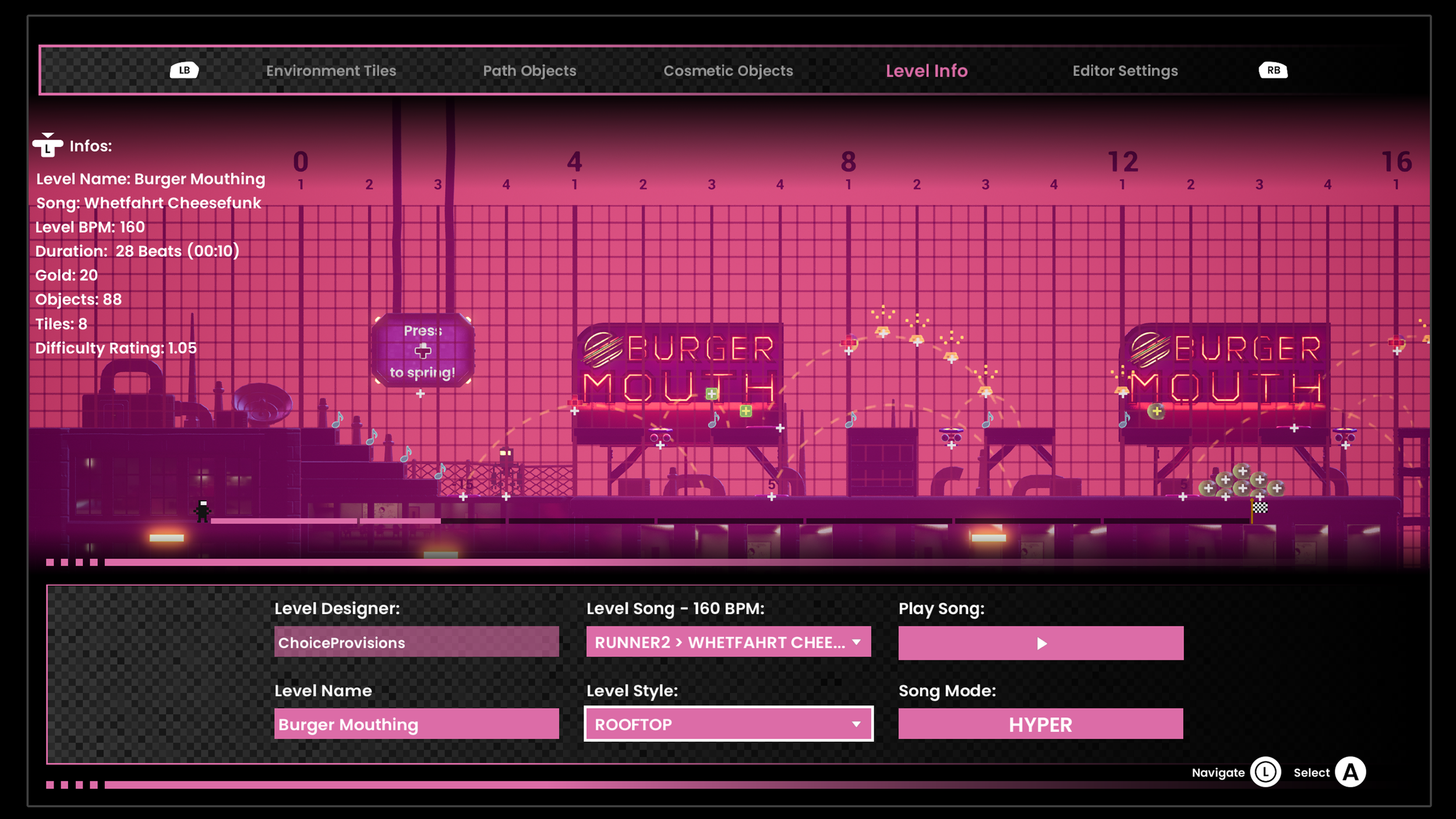Click the L stick Navigate icon
Image resolution: width=1456 pixels, height=819 pixels.
pyautogui.click(x=1265, y=772)
